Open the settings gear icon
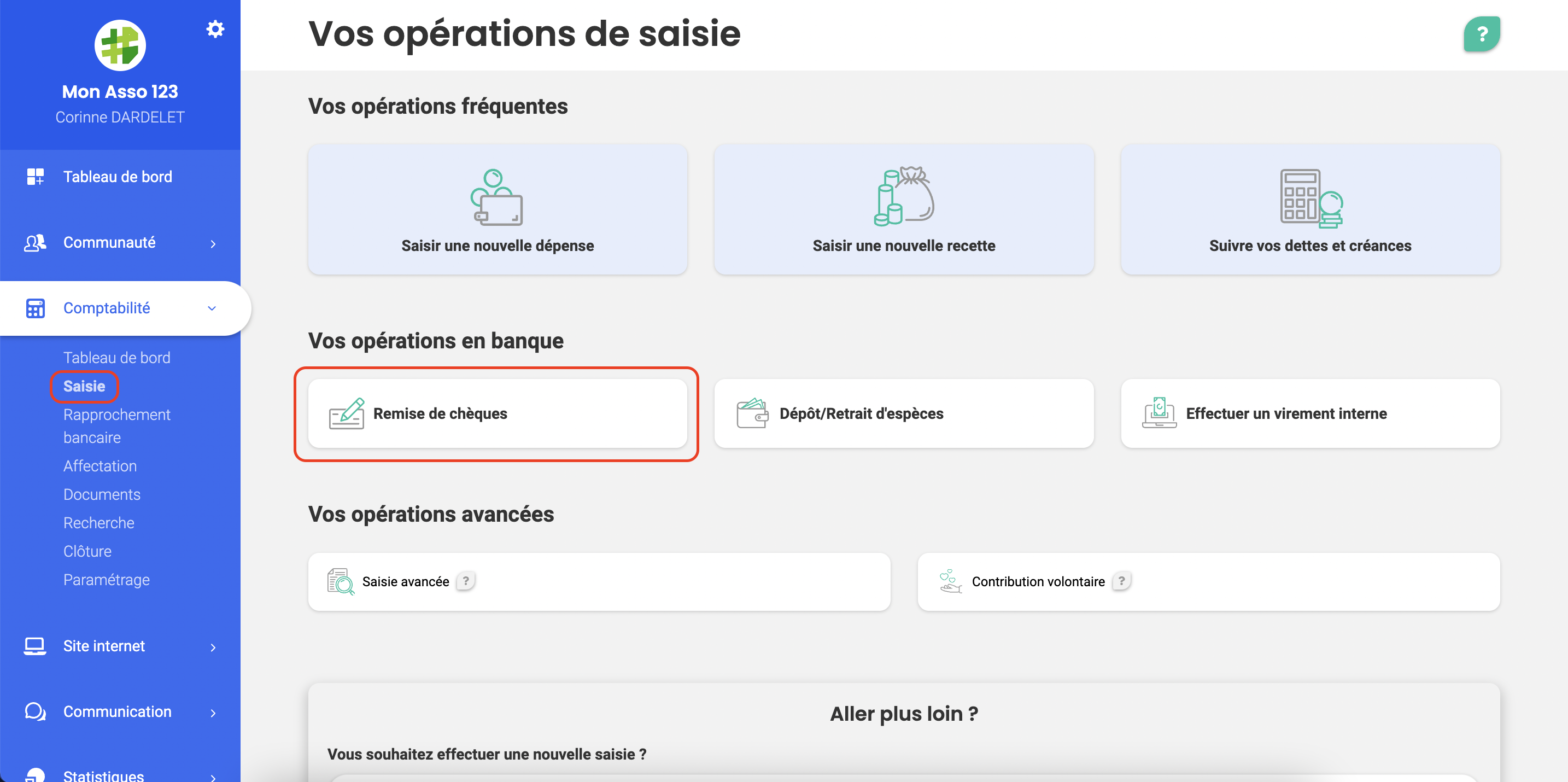The image size is (1568, 782). coord(215,28)
